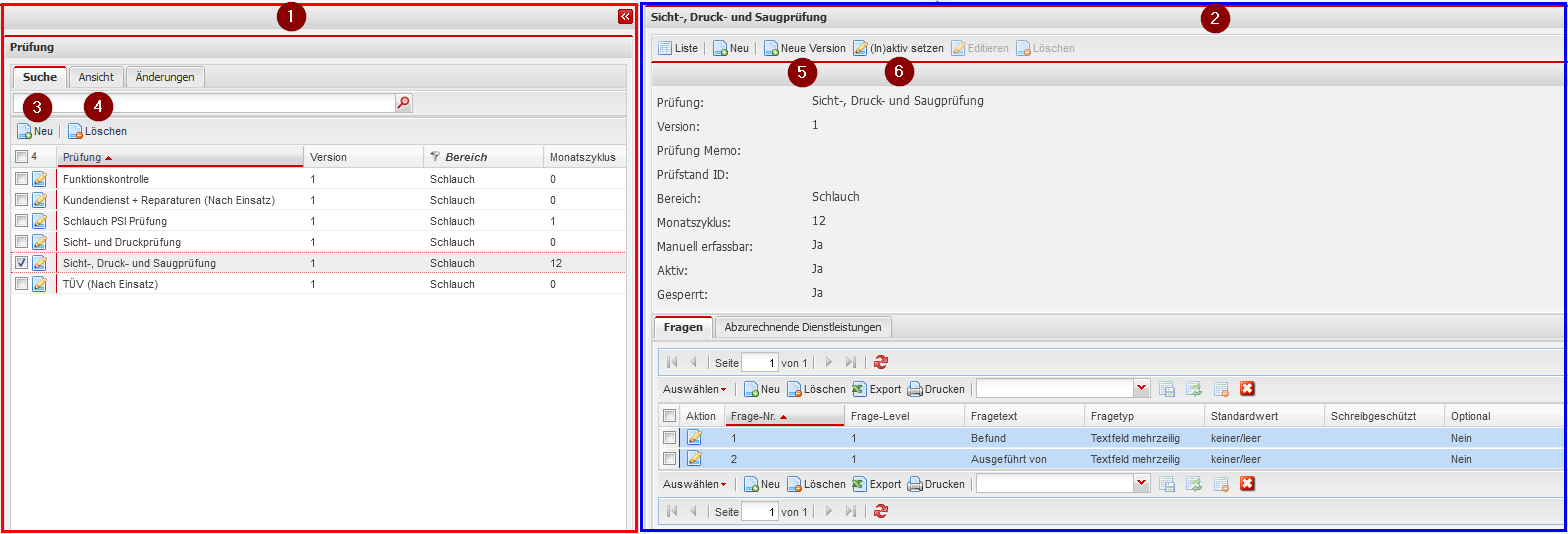Click the edit icon for the Funktionskontrolle row
Screen dimensions: 1568x534
pos(40,179)
